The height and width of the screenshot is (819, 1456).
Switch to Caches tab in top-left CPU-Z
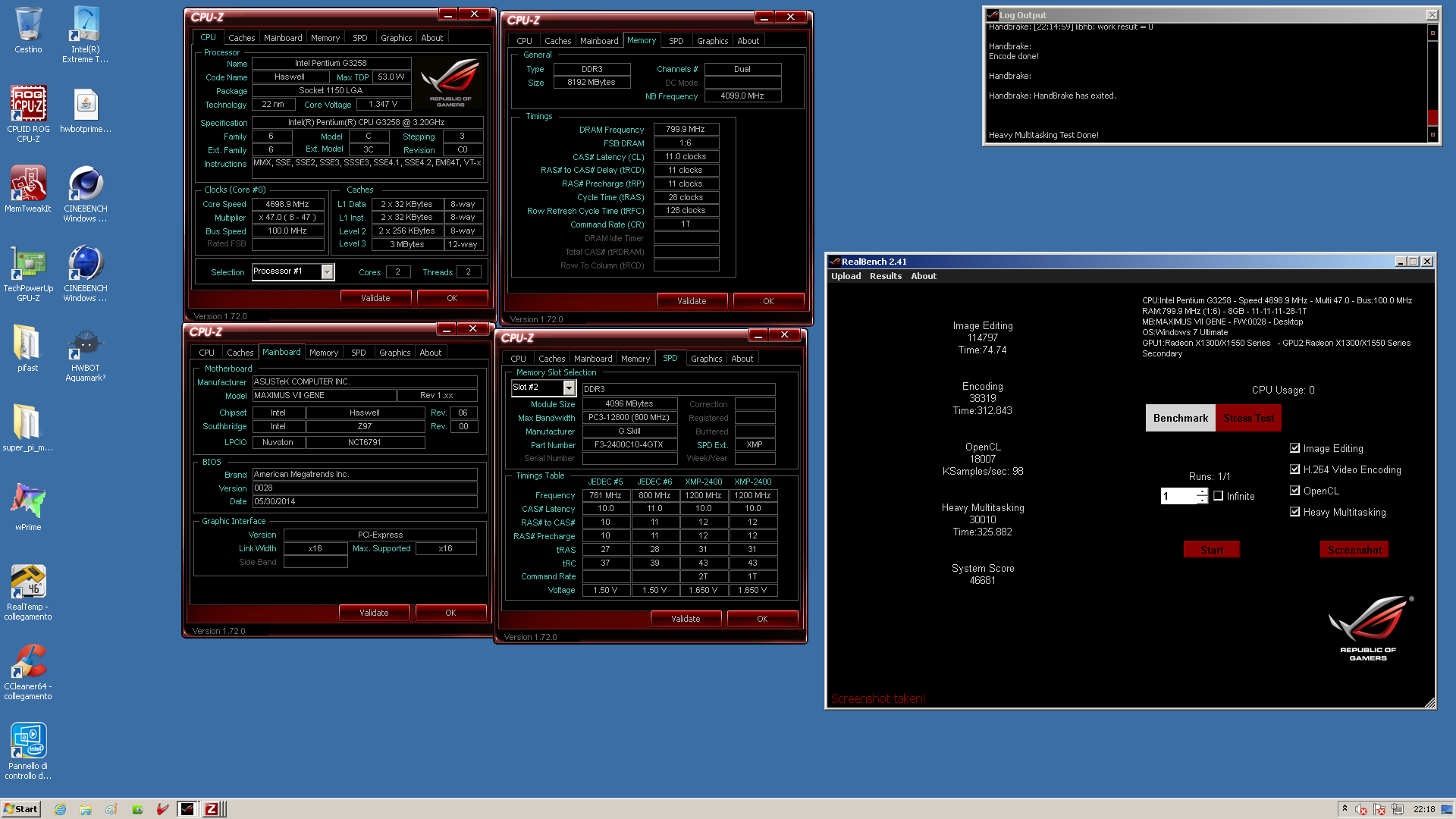coord(242,38)
